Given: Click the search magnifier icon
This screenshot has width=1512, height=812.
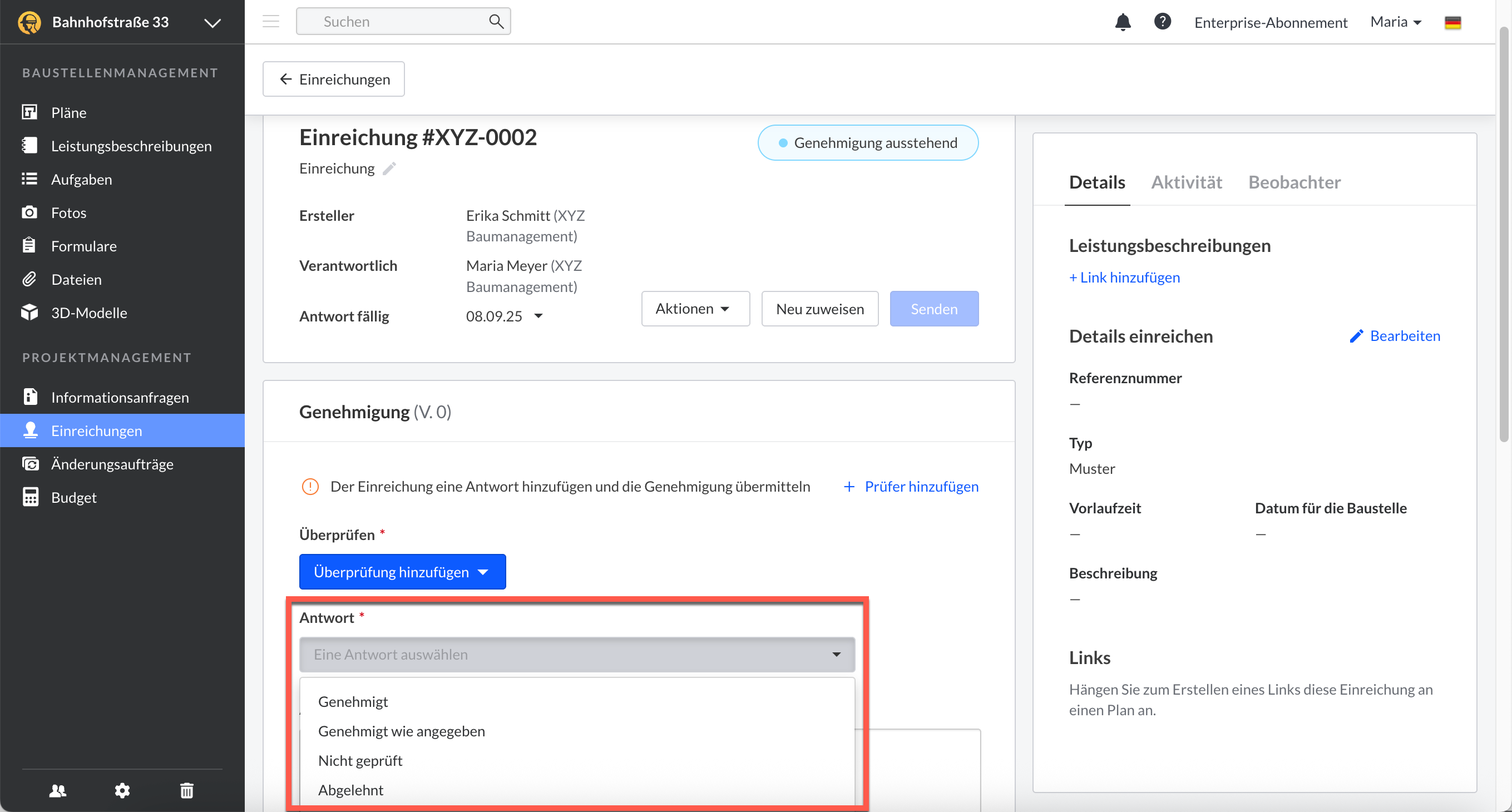Looking at the screenshot, I should (496, 22).
